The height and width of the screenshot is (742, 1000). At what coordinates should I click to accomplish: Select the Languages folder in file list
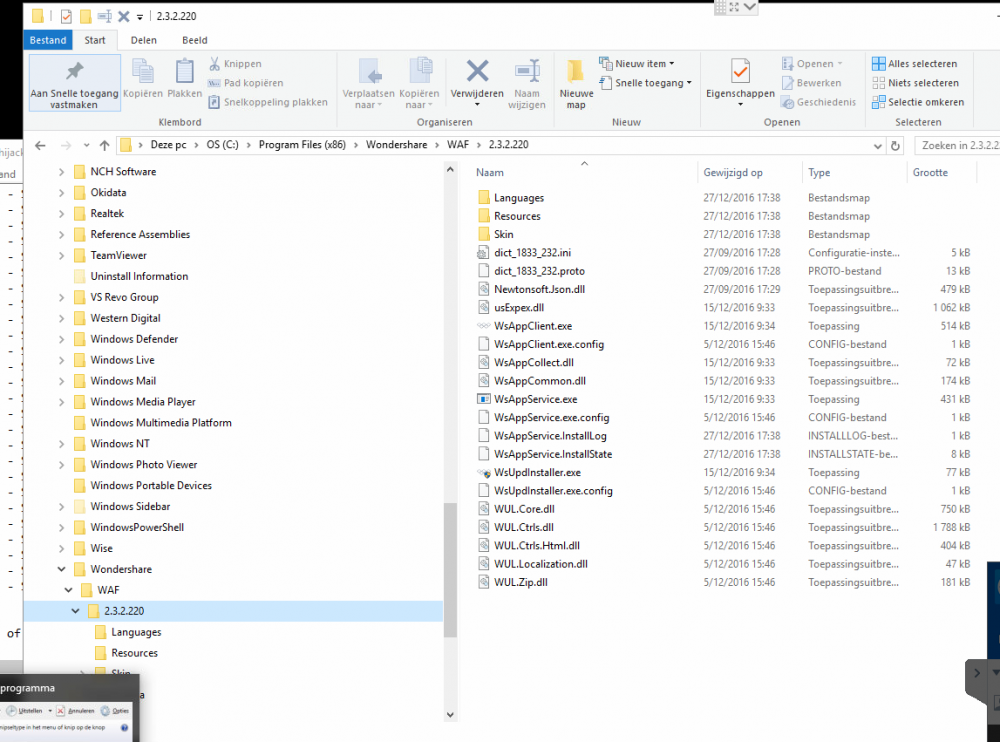coord(518,198)
